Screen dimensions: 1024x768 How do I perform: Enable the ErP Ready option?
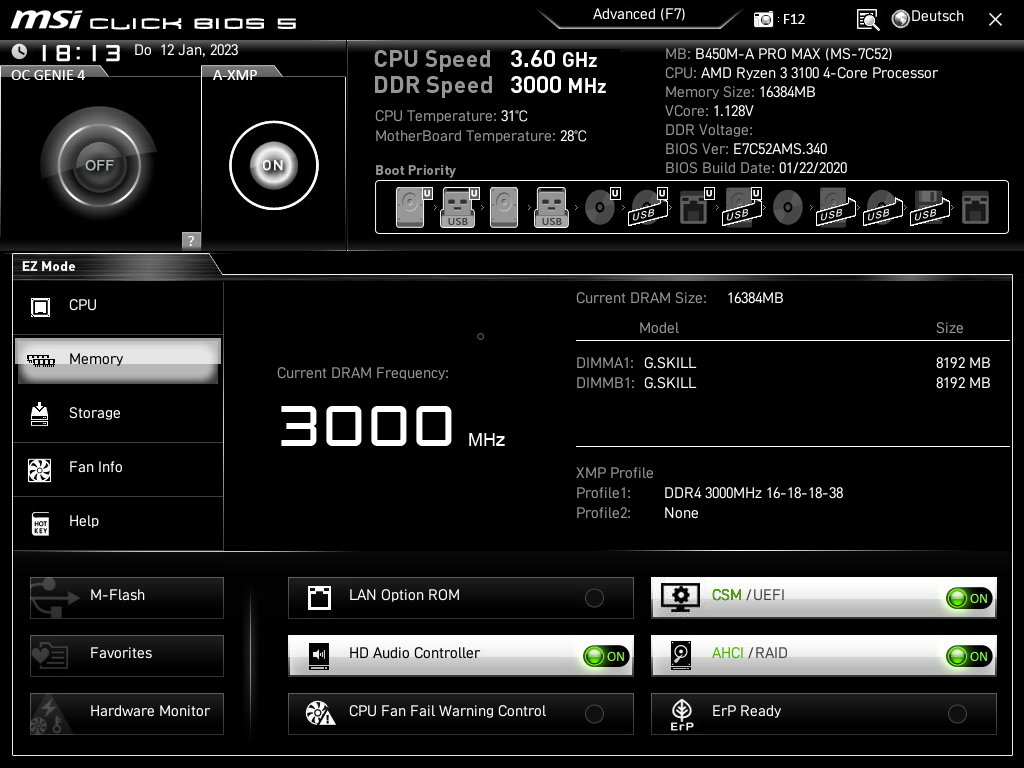click(x=957, y=714)
